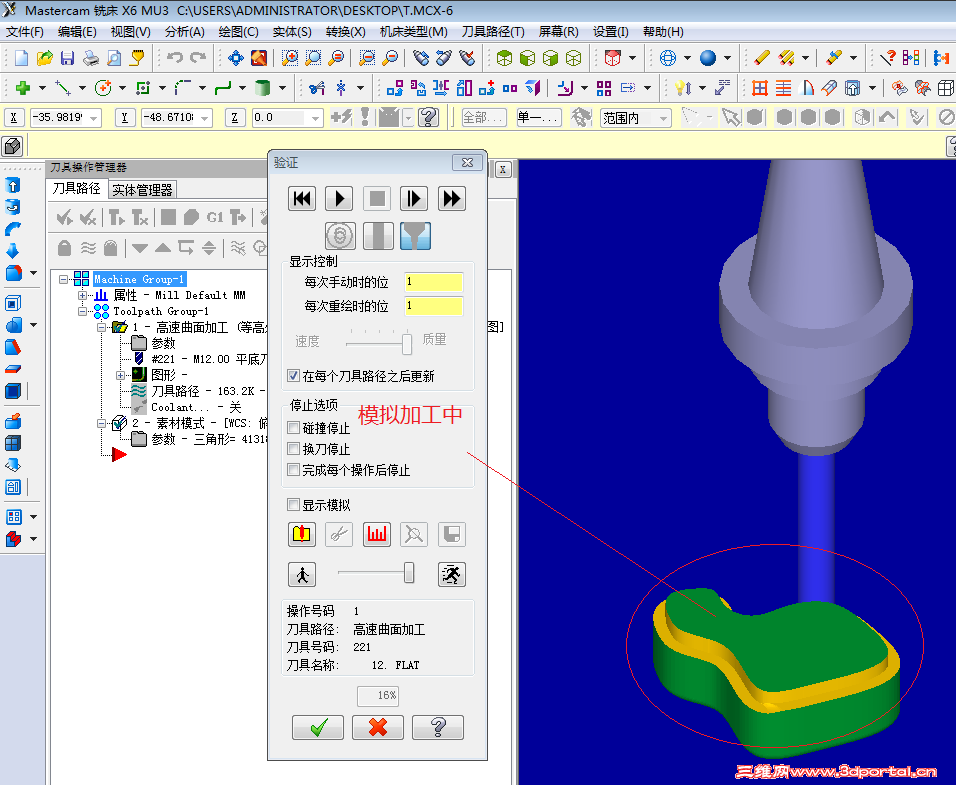This screenshot has width=956, height=785.
Task: Click the yellow stock options icon
Action: click(x=302, y=535)
